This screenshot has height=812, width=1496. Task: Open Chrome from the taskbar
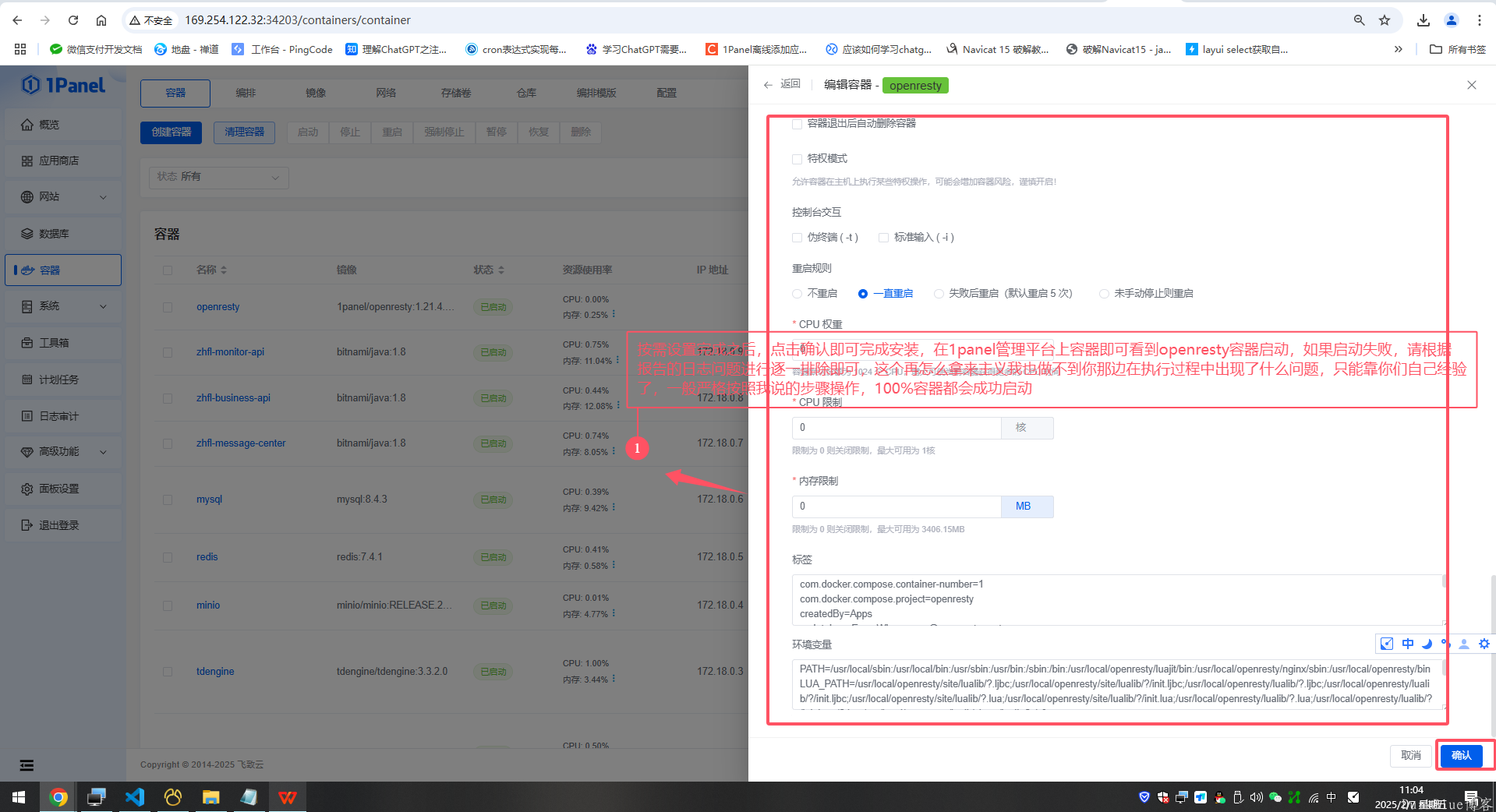pyautogui.click(x=58, y=797)
